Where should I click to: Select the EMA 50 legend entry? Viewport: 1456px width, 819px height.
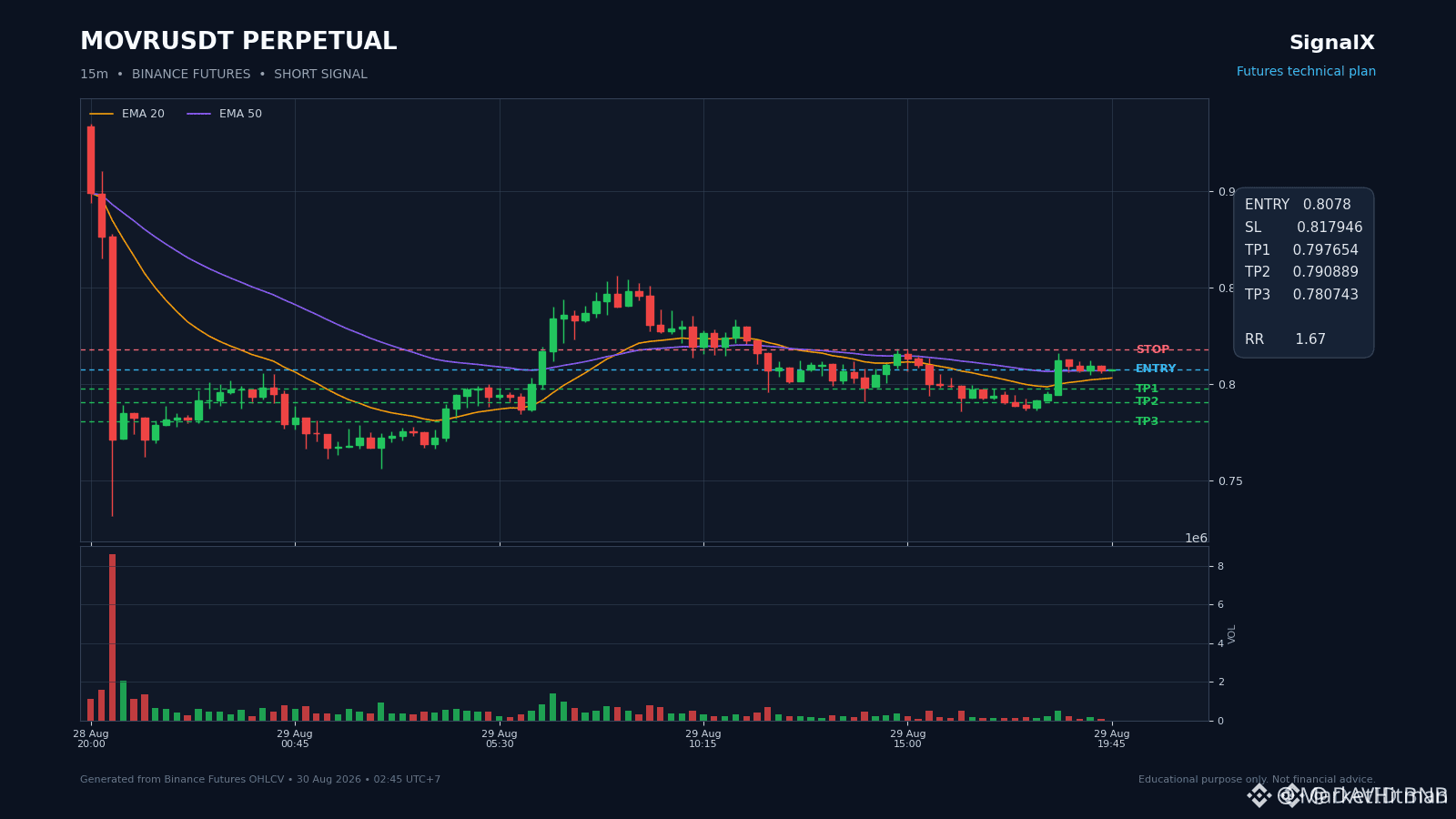coord(225,114)
